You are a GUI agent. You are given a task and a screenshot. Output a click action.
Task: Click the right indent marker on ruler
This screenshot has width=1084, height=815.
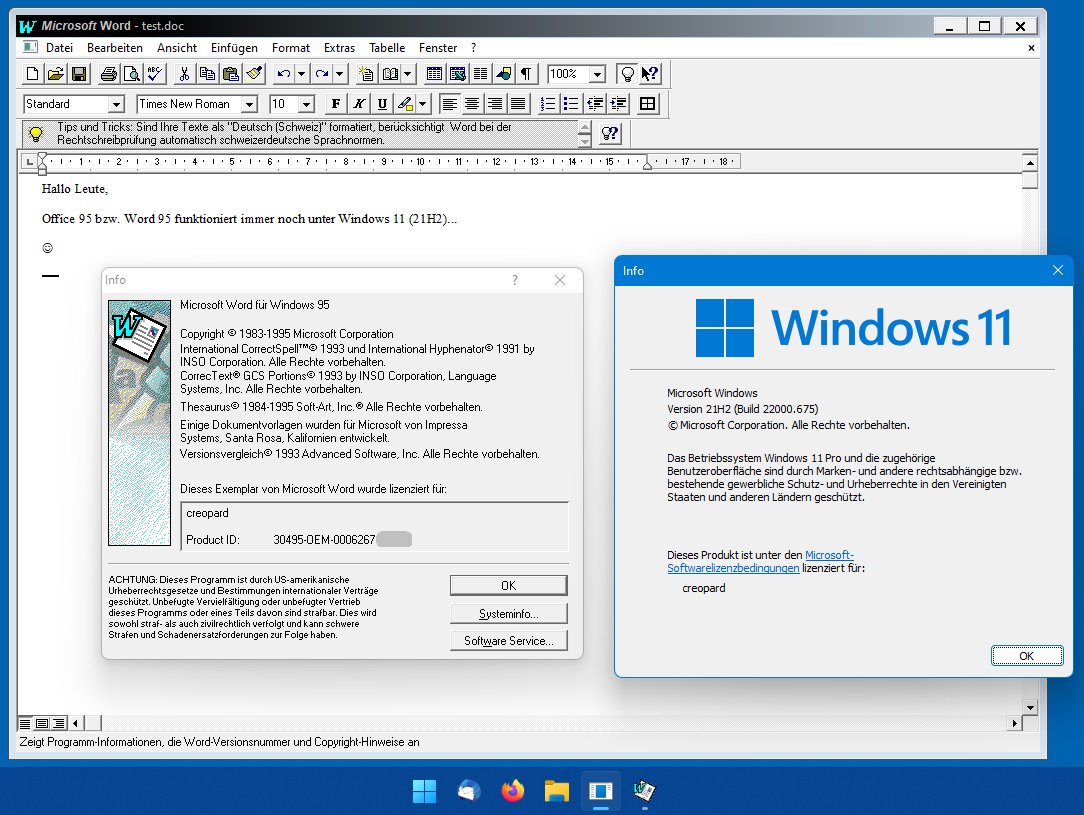[x=647, y=164]
